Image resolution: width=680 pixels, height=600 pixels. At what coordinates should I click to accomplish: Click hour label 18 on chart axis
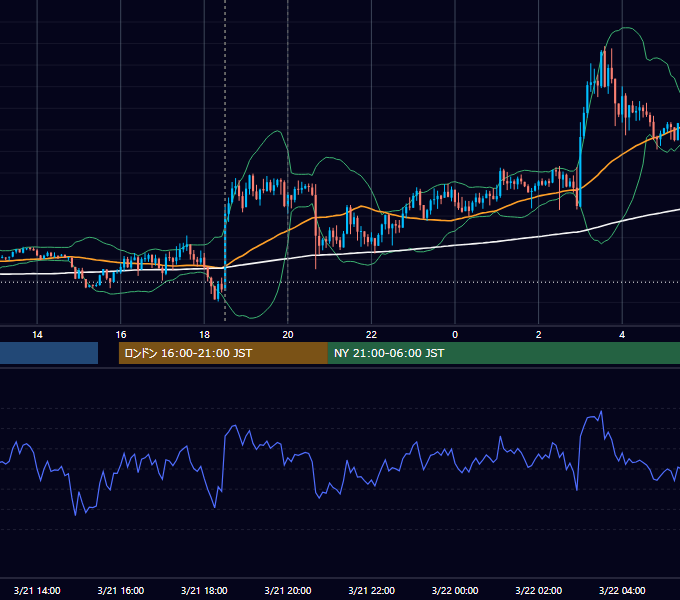[x=204, y=335]
